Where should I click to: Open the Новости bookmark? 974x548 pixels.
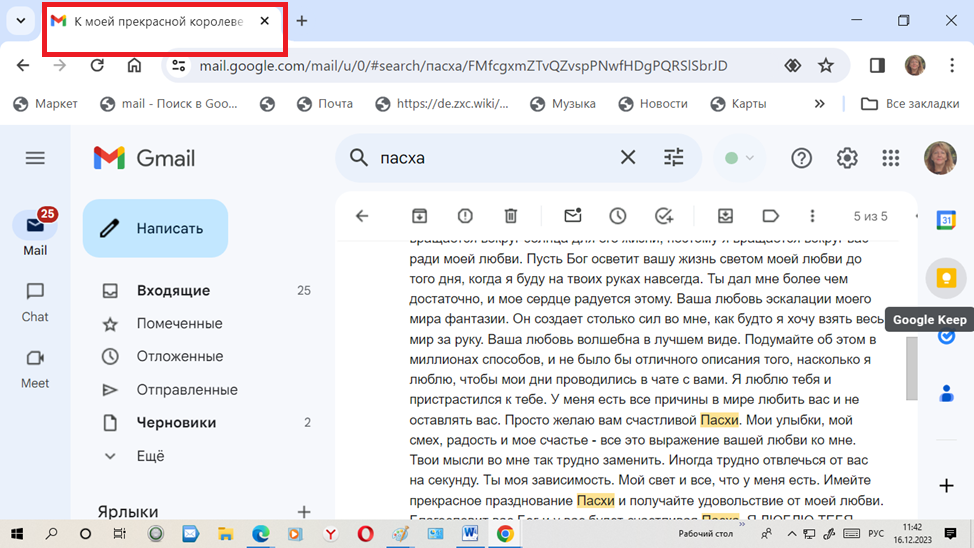click(653, 104)
